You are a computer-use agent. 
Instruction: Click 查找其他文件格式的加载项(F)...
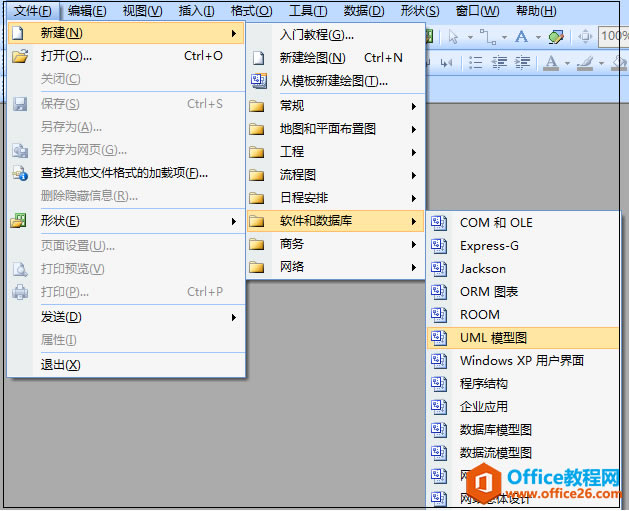(x=126, y=173)
